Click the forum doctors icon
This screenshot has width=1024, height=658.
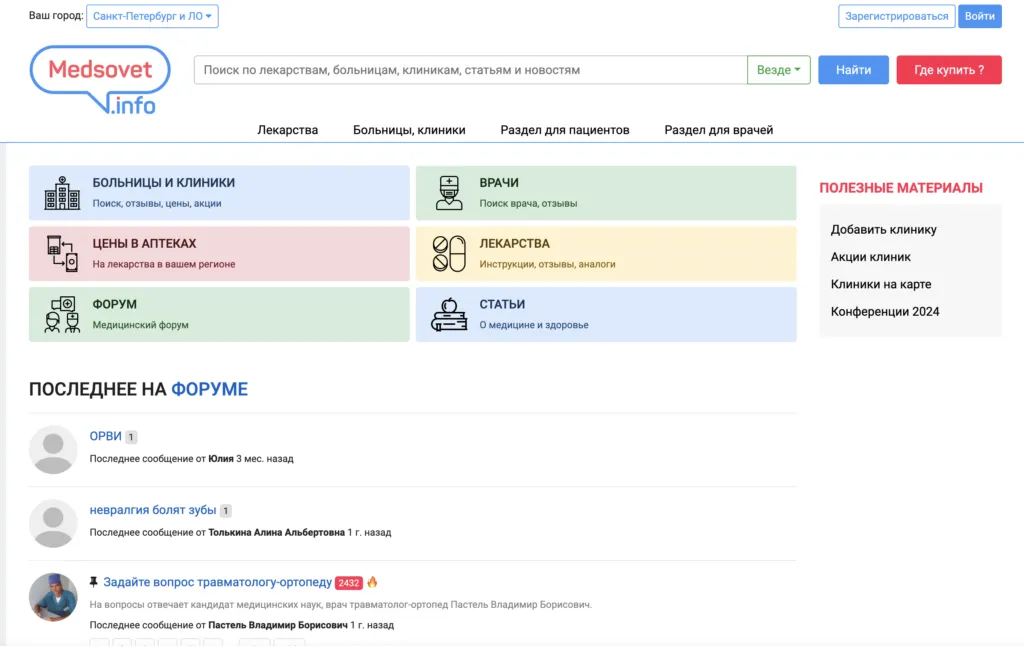click(x=62, y=315)
